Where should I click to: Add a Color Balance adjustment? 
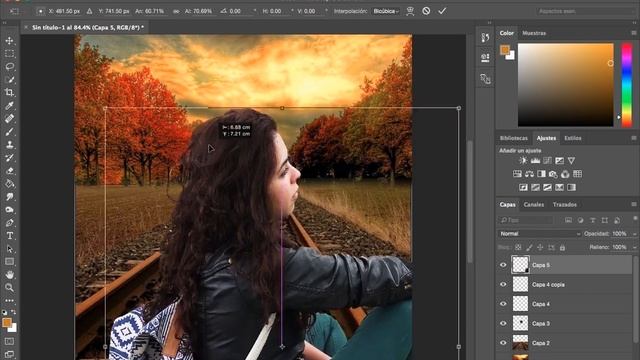point(529,174)
